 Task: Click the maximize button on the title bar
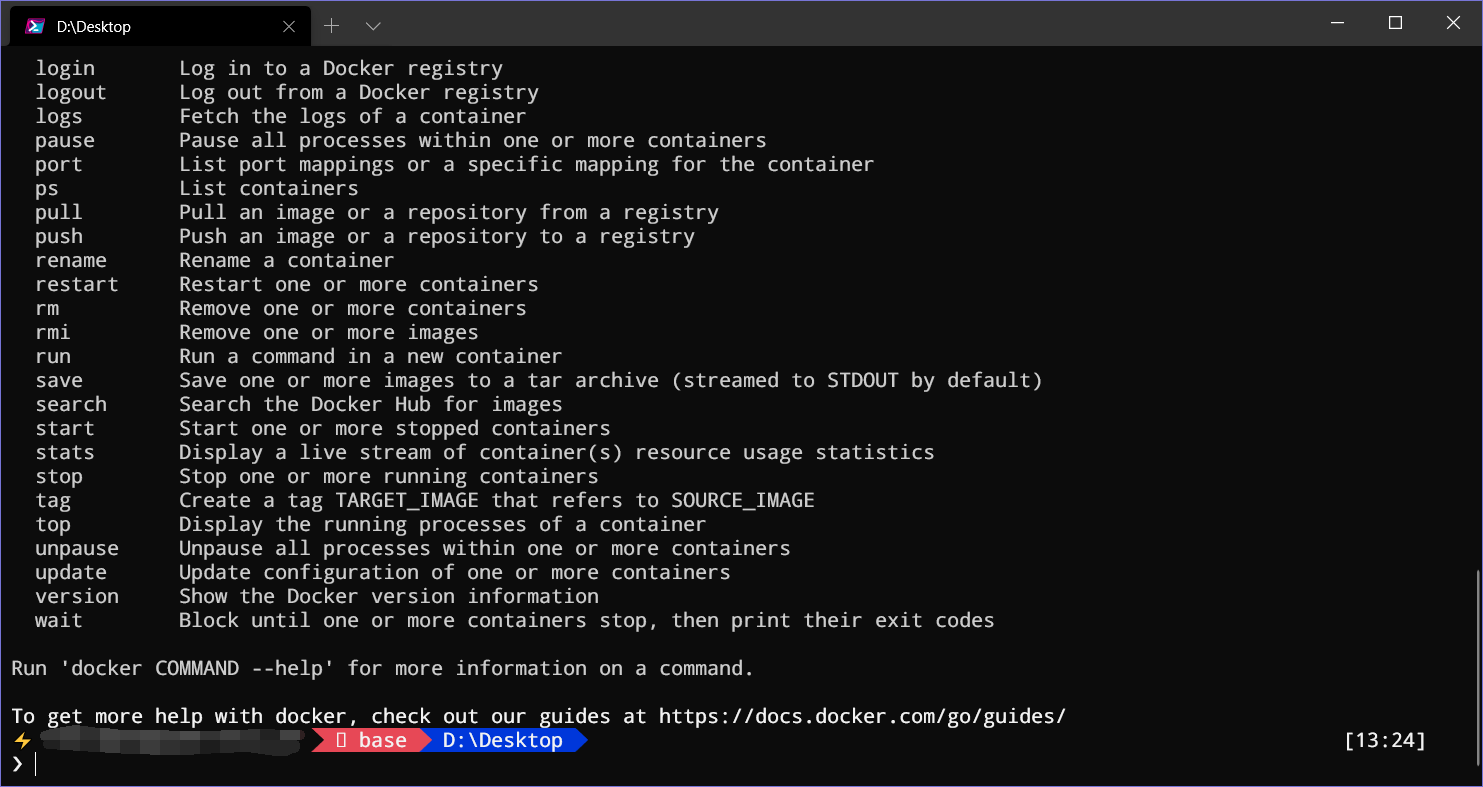tap(1395, 22)
